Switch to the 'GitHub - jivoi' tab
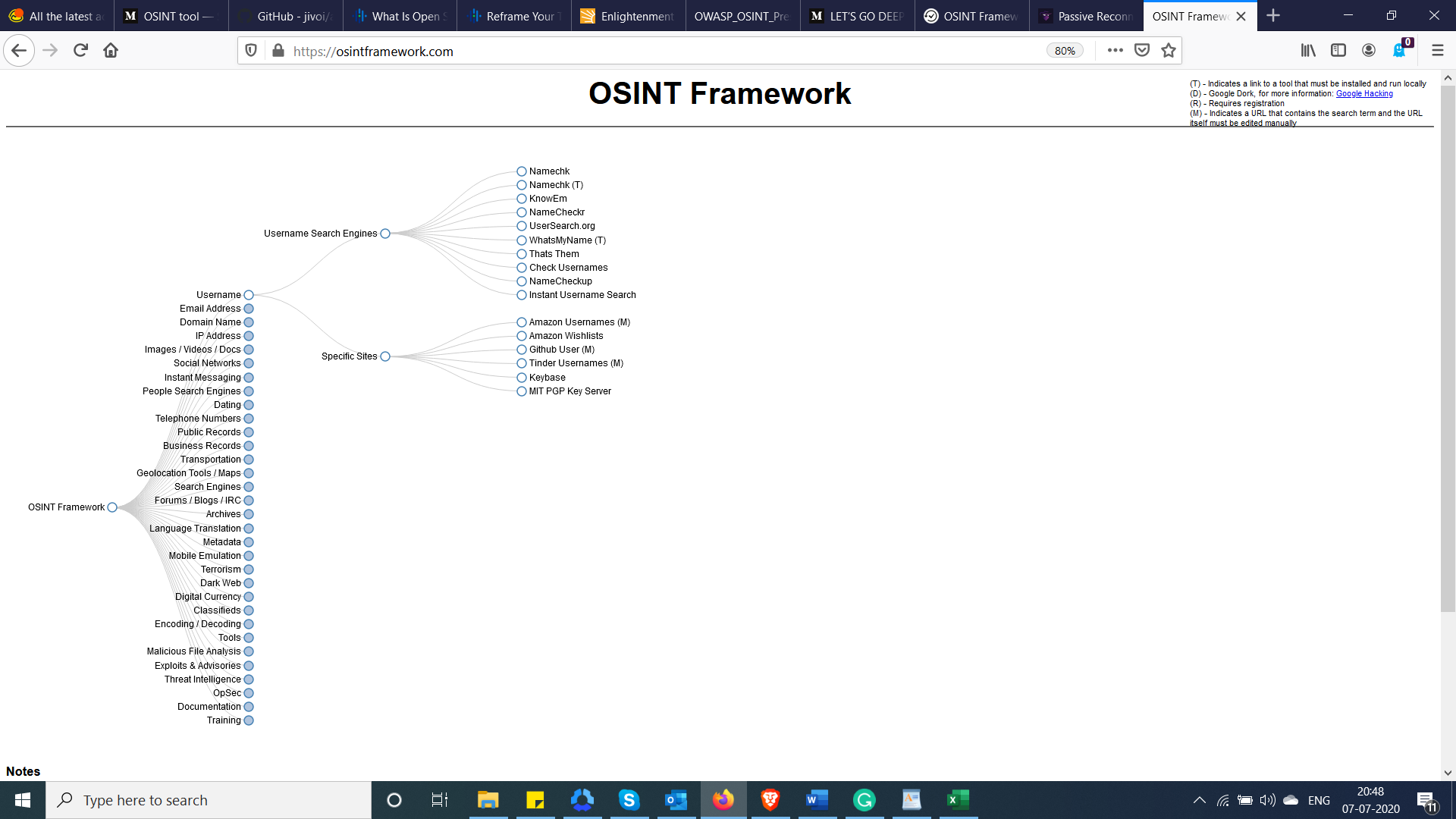 tap(286, 16)
